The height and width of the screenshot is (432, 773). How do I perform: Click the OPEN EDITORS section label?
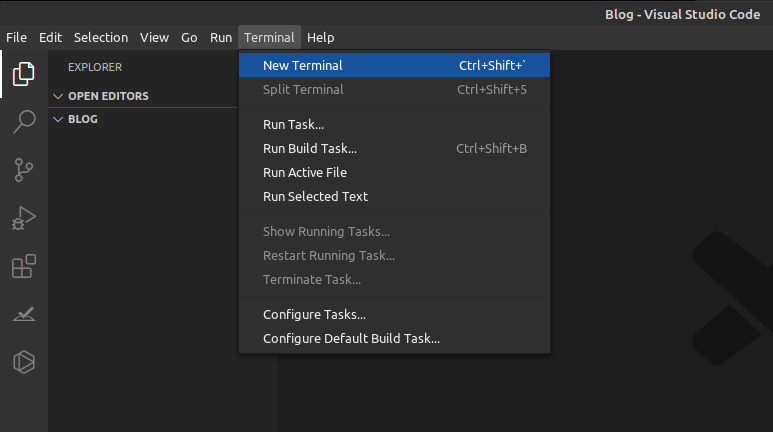click(108, 96)
